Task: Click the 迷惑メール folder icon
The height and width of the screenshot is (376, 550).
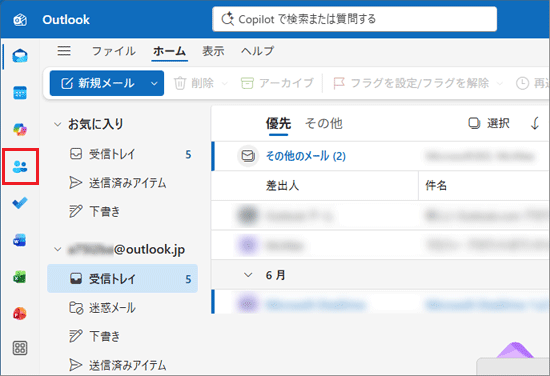Action: [76, 308]
